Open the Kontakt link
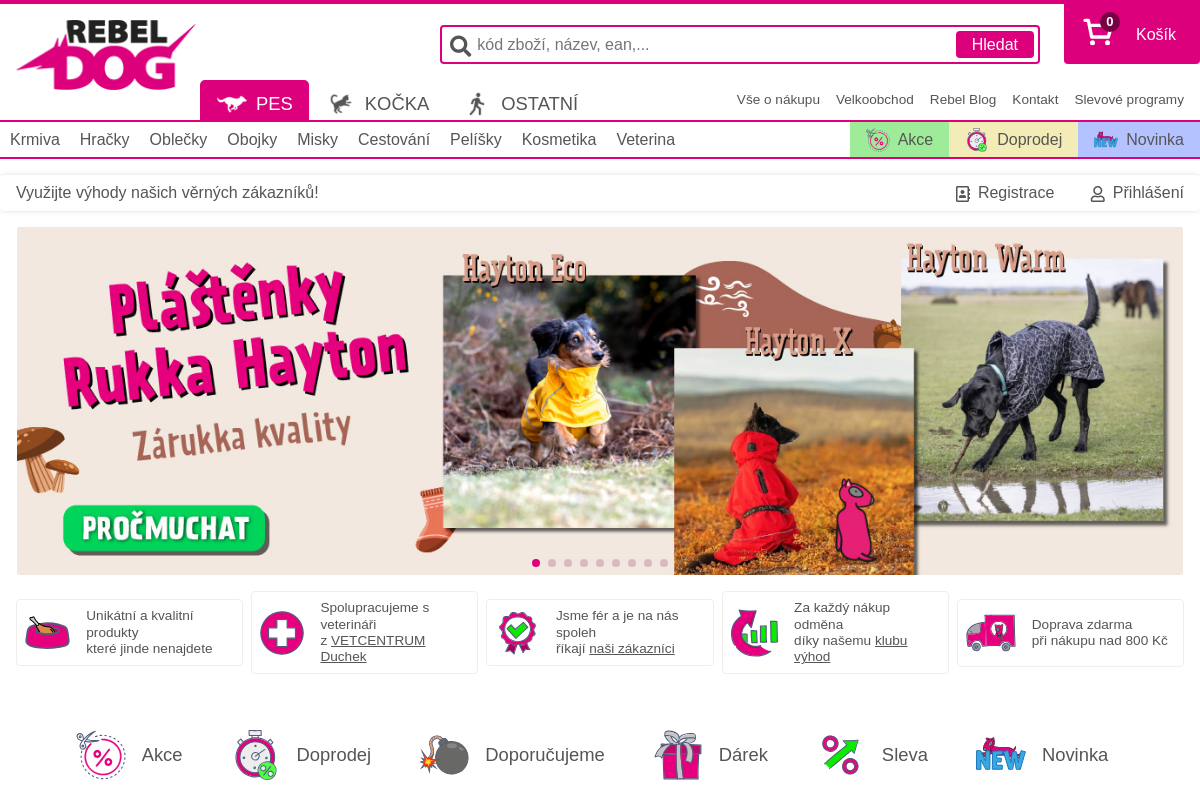This screenshot has width=1200, height=800. [x=1035, y=99]
